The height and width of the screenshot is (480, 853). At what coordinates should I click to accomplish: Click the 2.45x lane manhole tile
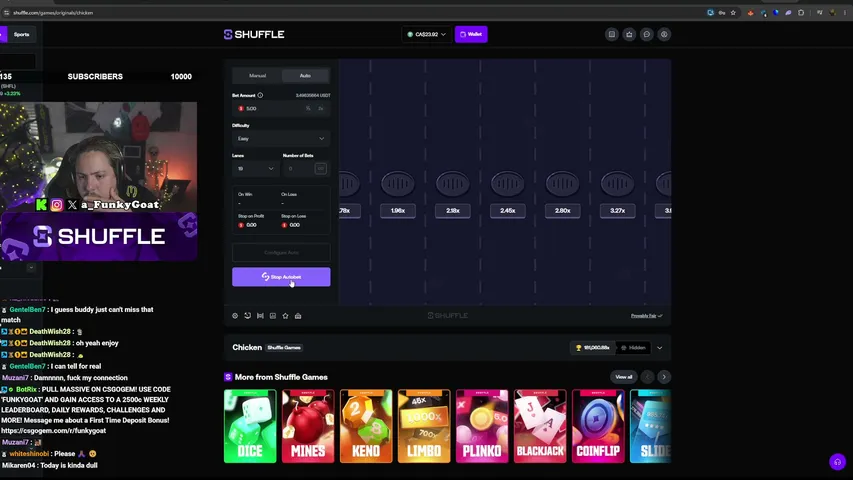[x=508, y=184]
